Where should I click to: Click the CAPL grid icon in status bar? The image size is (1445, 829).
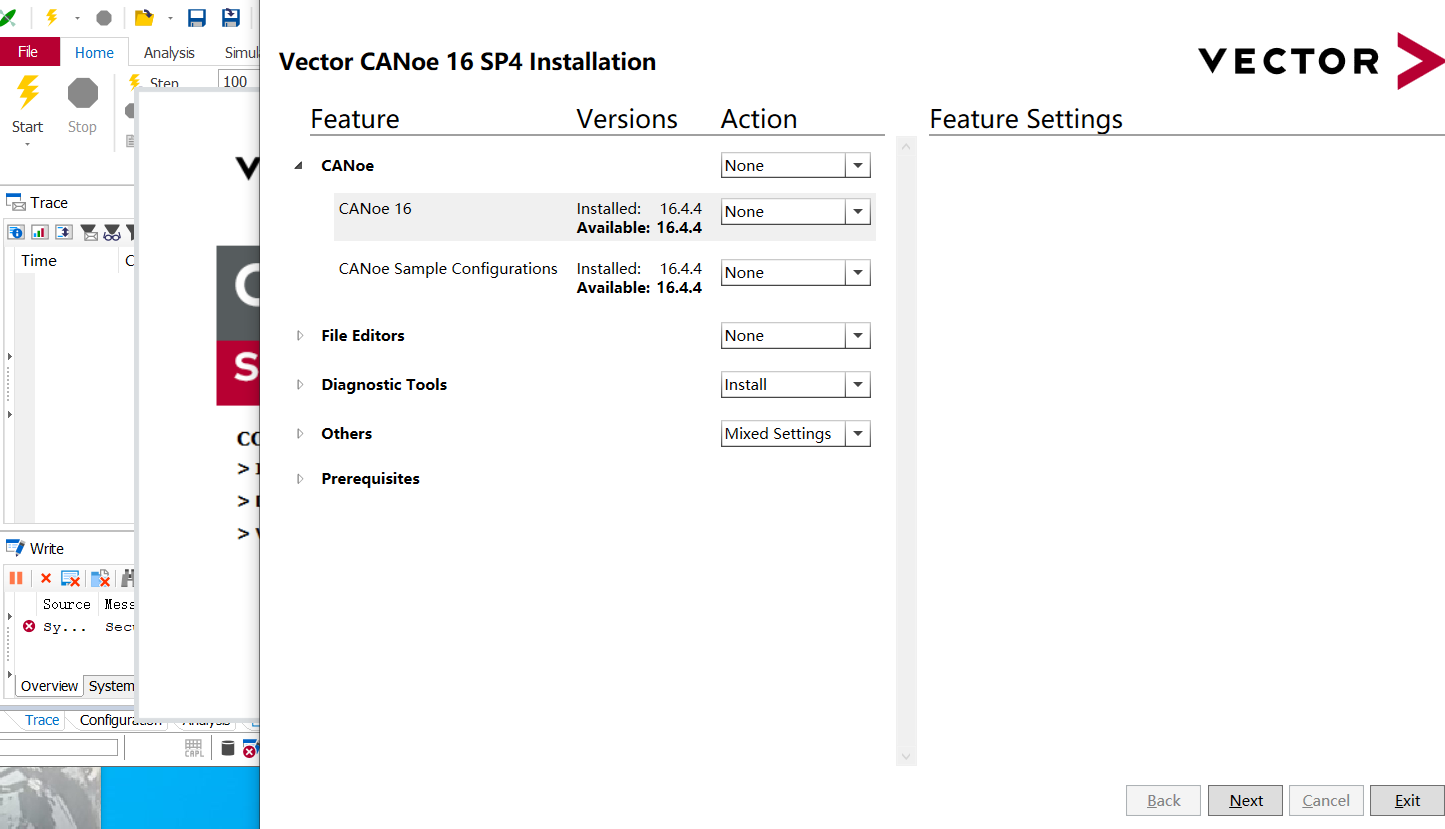point(195,748)
